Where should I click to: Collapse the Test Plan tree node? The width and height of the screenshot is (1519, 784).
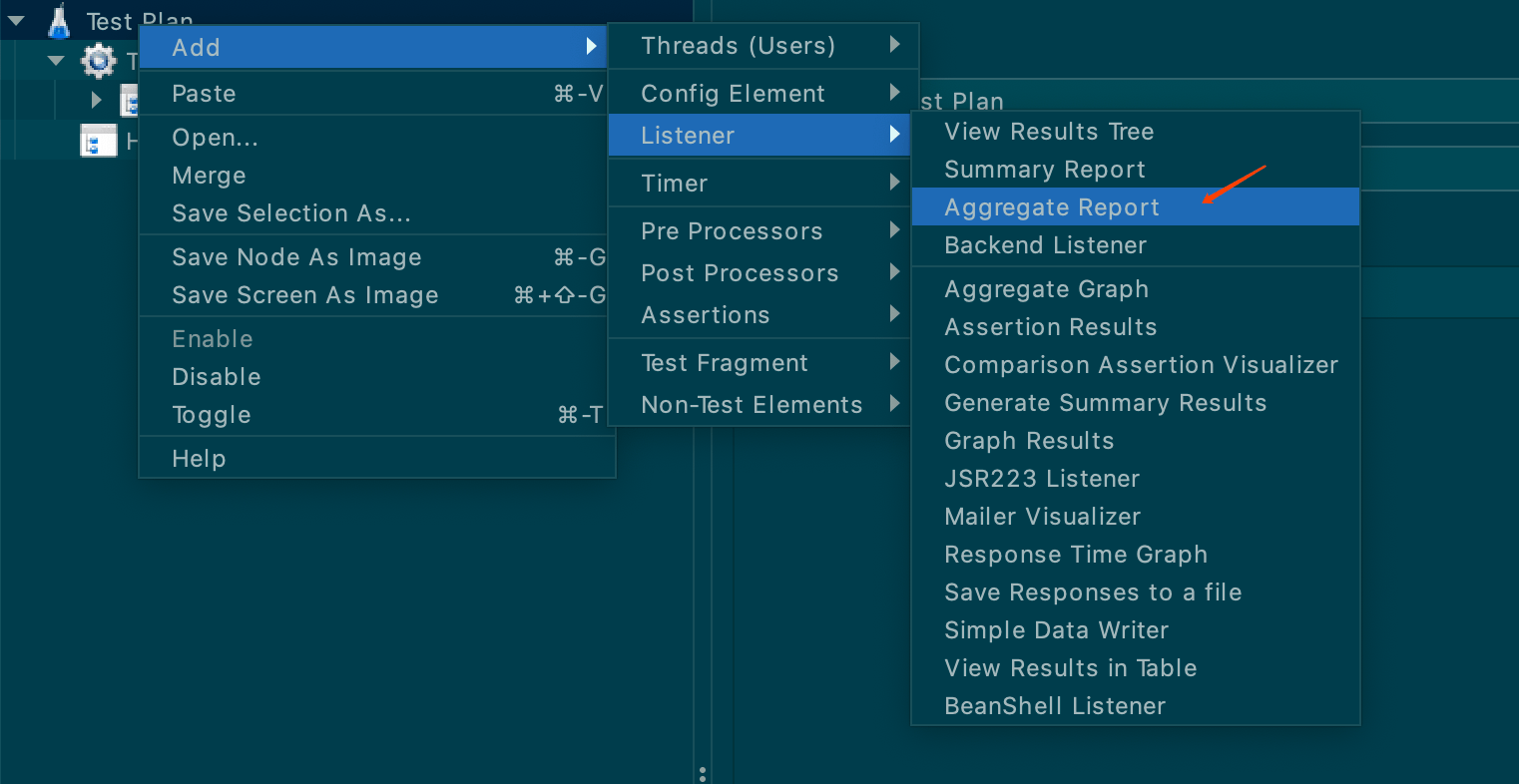[x=17, y=20]
